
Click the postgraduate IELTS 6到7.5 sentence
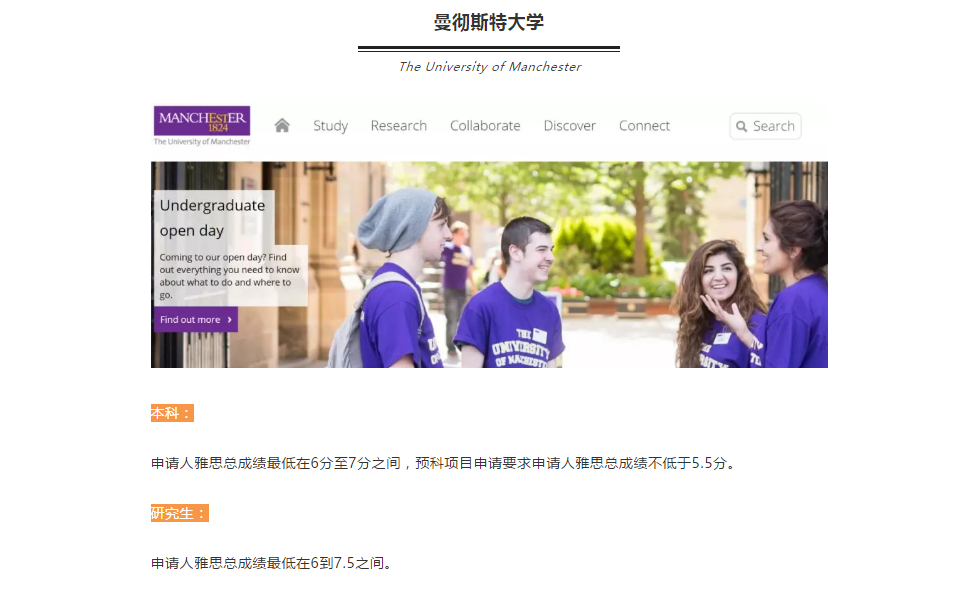point(274,563)
